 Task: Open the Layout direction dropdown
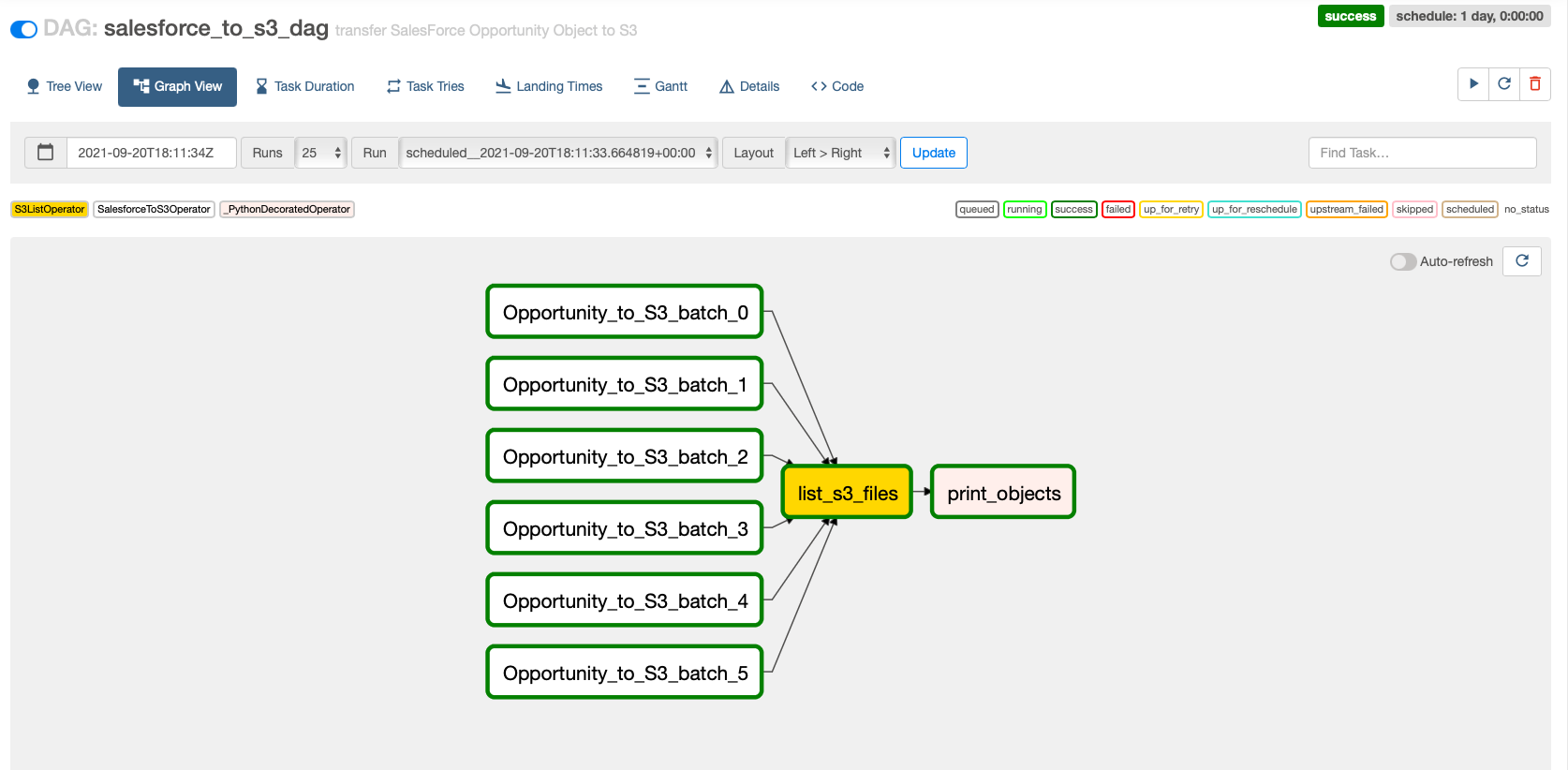pos(841,153)
